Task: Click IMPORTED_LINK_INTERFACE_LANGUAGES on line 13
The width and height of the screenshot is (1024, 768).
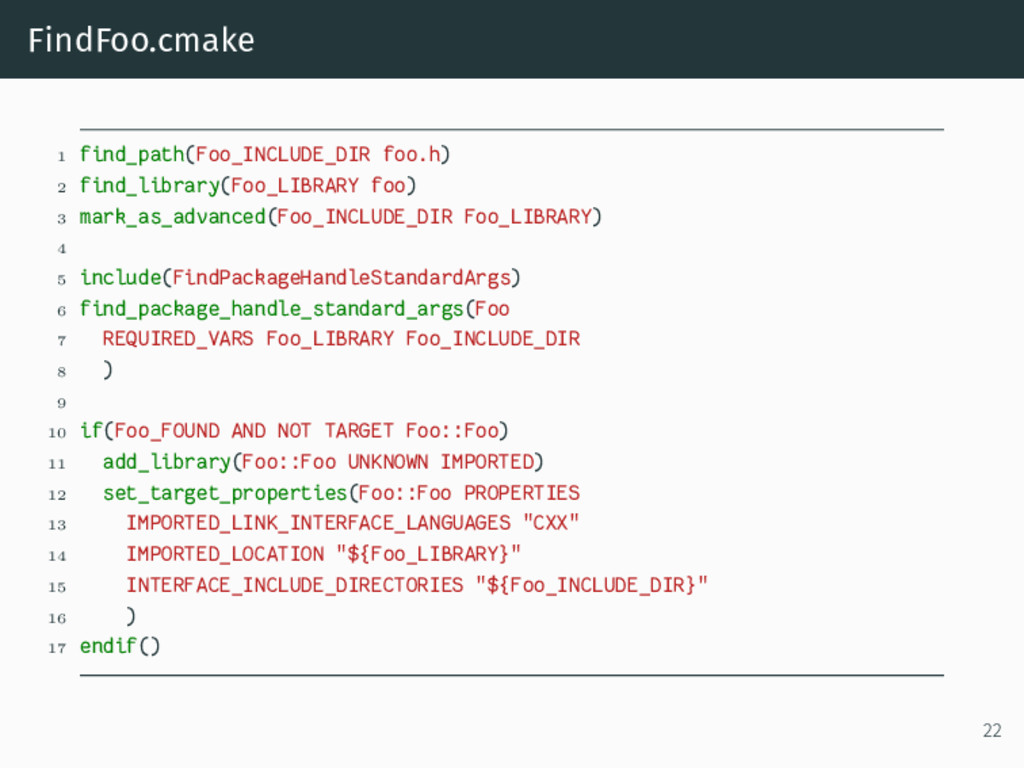Action: [x=318, y=523]
